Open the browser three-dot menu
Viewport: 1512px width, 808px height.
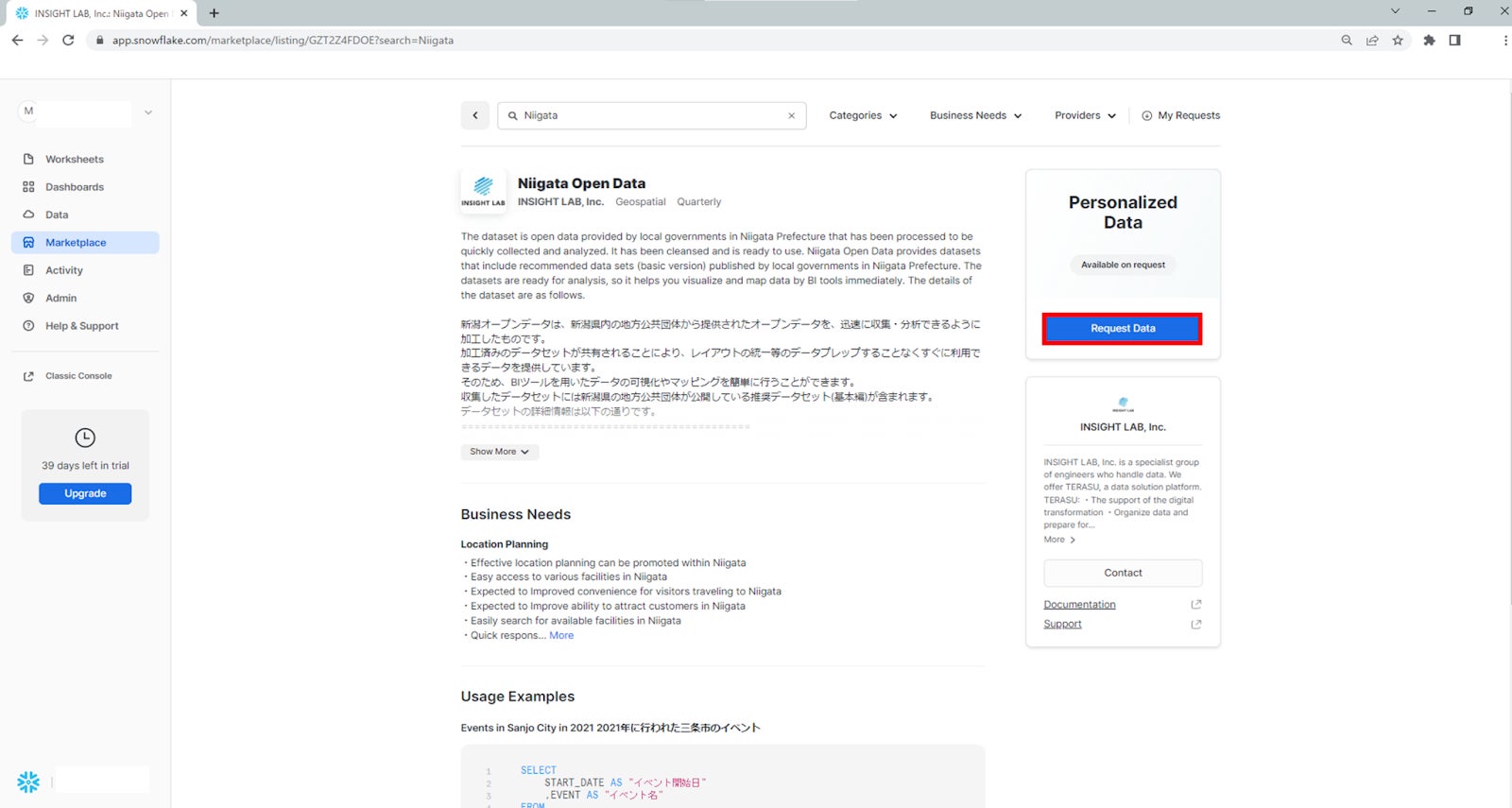pos(1504,40)
